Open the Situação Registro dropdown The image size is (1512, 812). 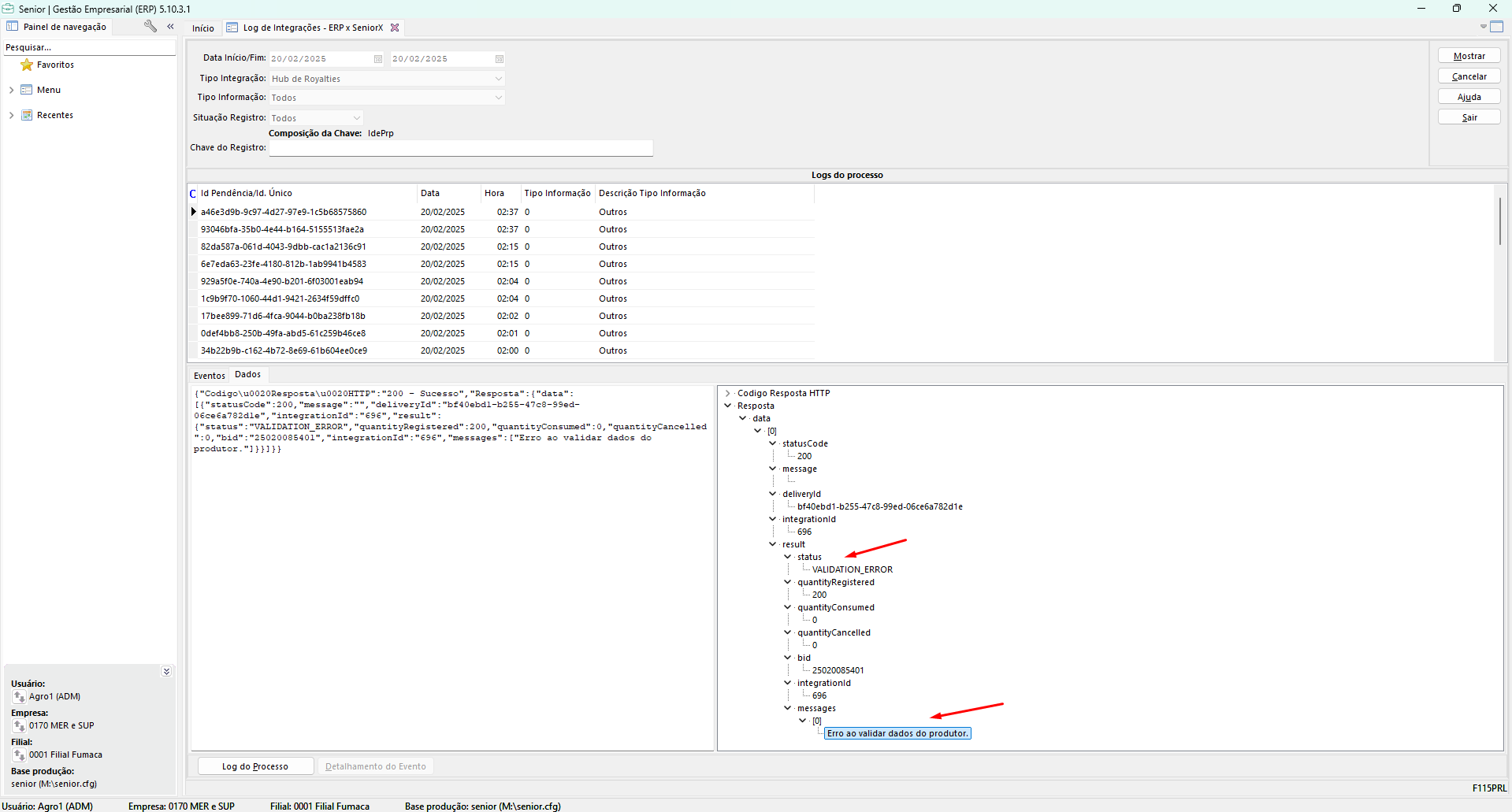click(x=356, y=118)
